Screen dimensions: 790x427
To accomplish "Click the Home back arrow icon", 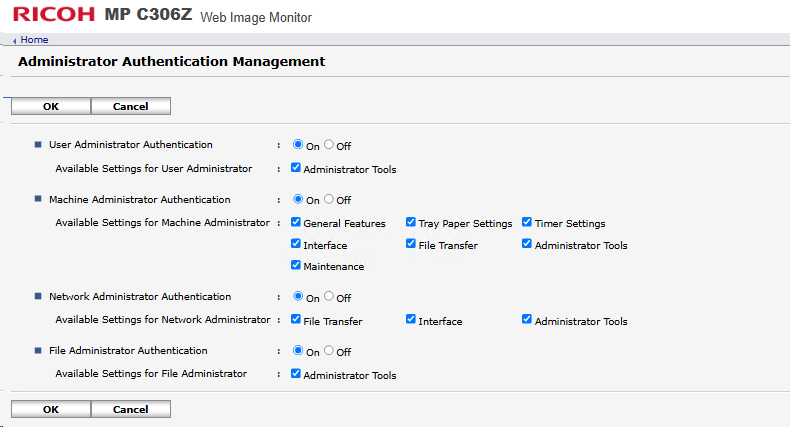I will (15, 41).
